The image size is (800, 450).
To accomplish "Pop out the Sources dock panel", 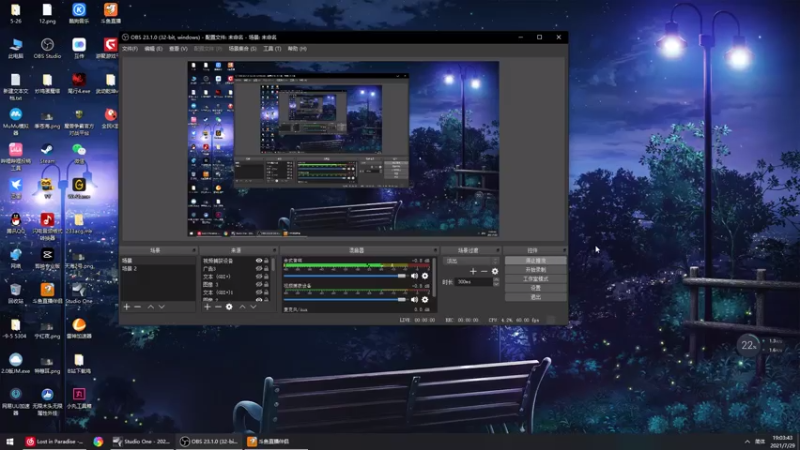I will [274, 250].
